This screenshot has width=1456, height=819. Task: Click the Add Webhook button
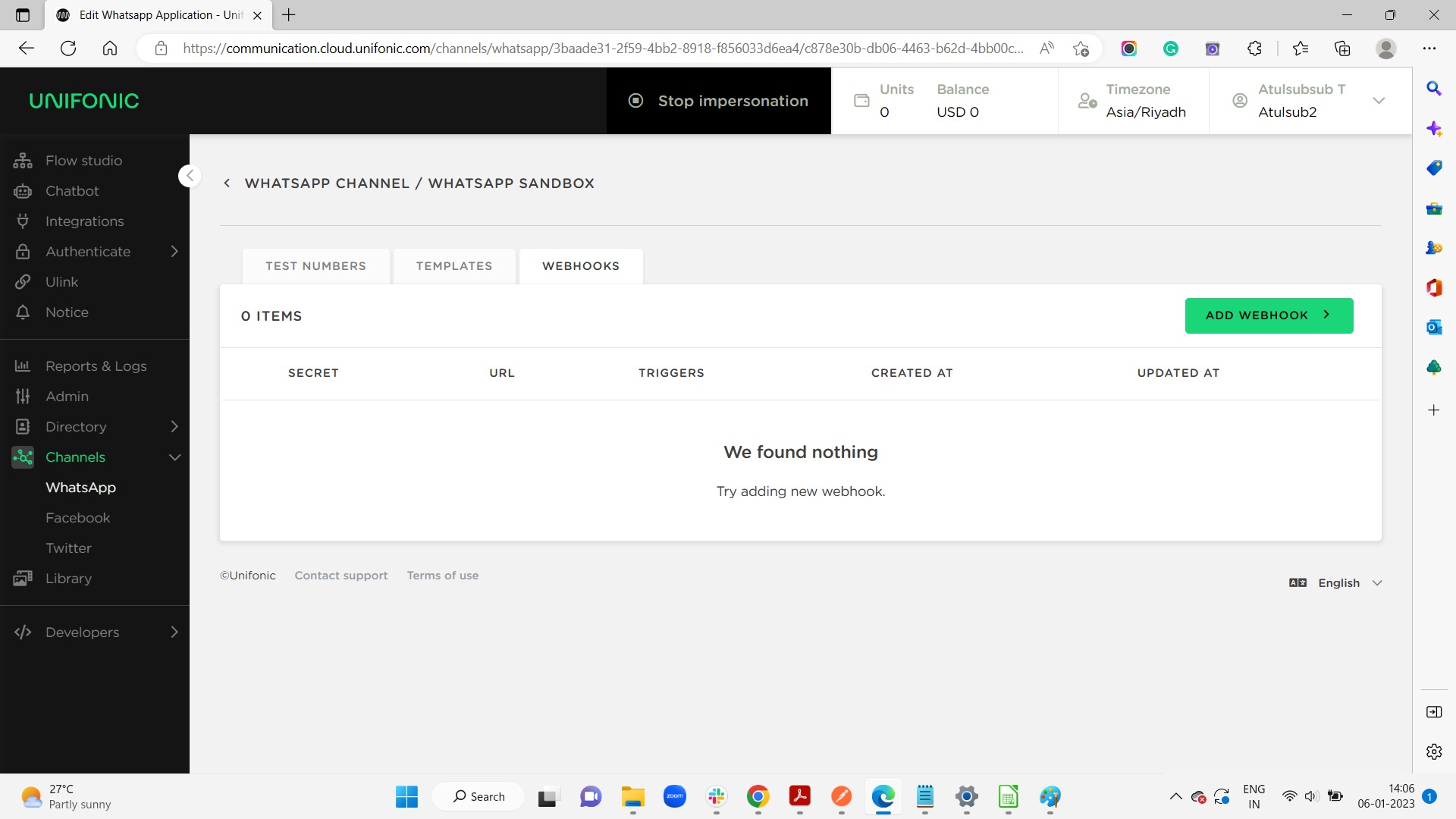pyautogui.click(x=1269, y=315)
